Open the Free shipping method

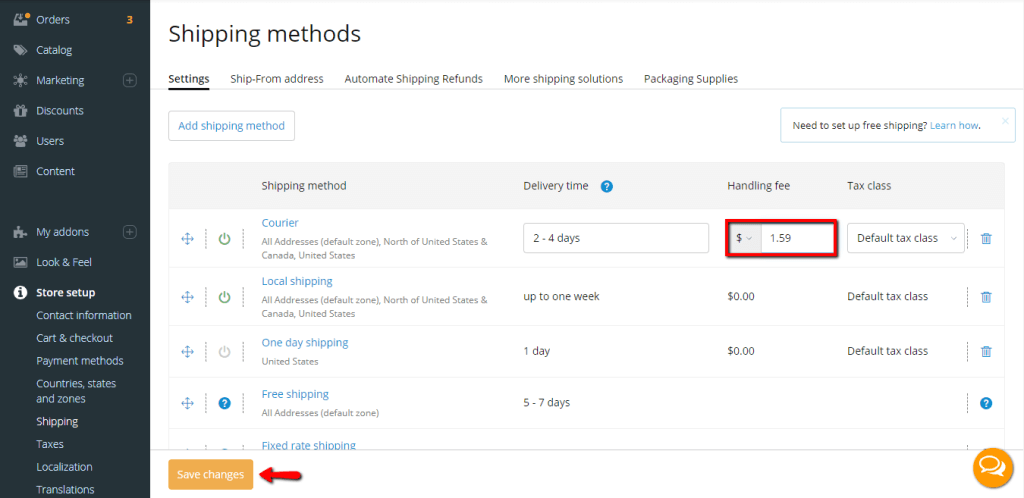click(295, 394)
